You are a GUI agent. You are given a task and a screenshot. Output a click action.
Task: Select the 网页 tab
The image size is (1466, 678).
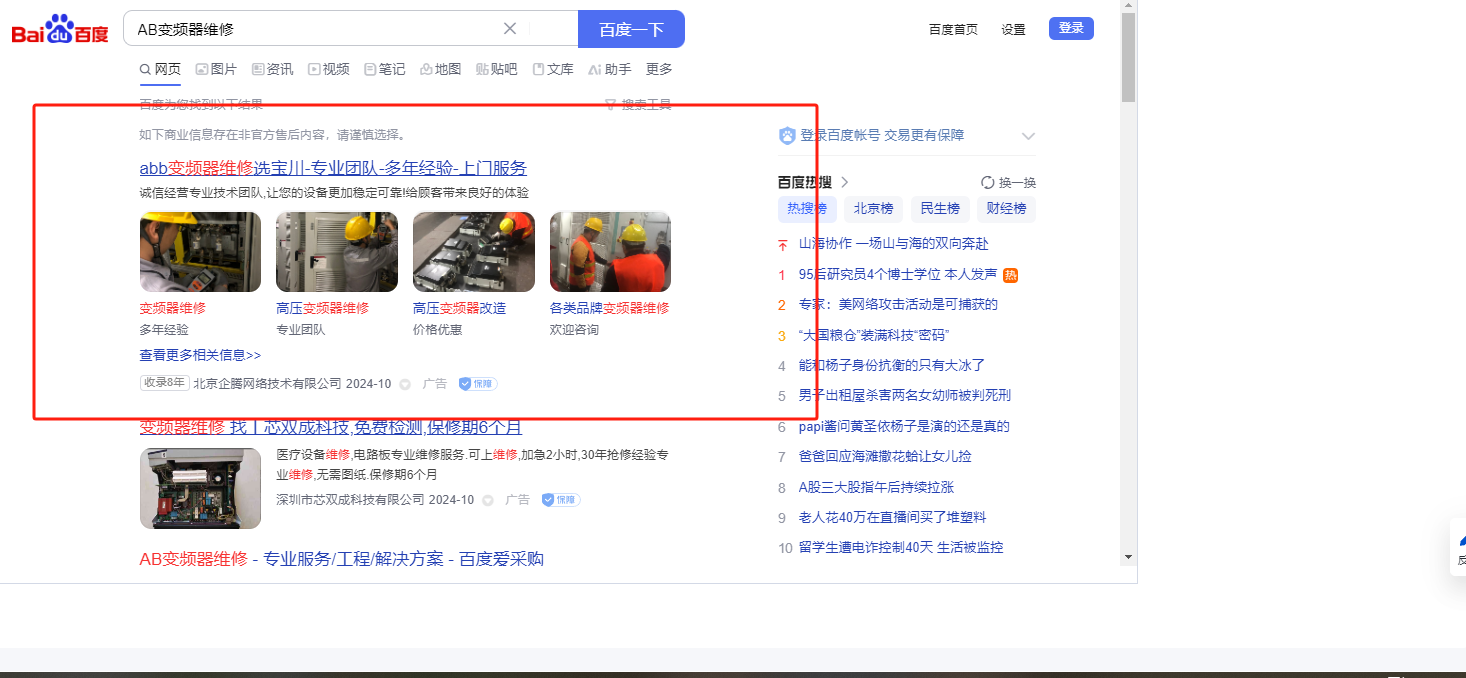coord(160,69)
